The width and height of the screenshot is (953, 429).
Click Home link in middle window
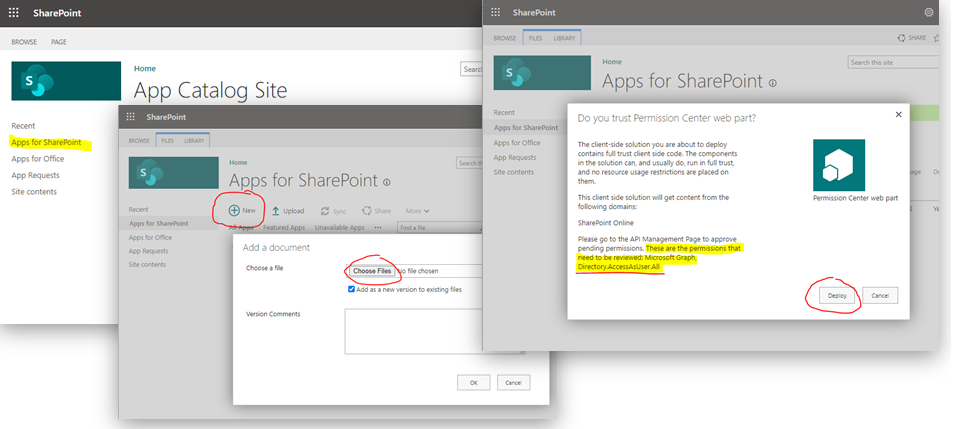[238, 162]
